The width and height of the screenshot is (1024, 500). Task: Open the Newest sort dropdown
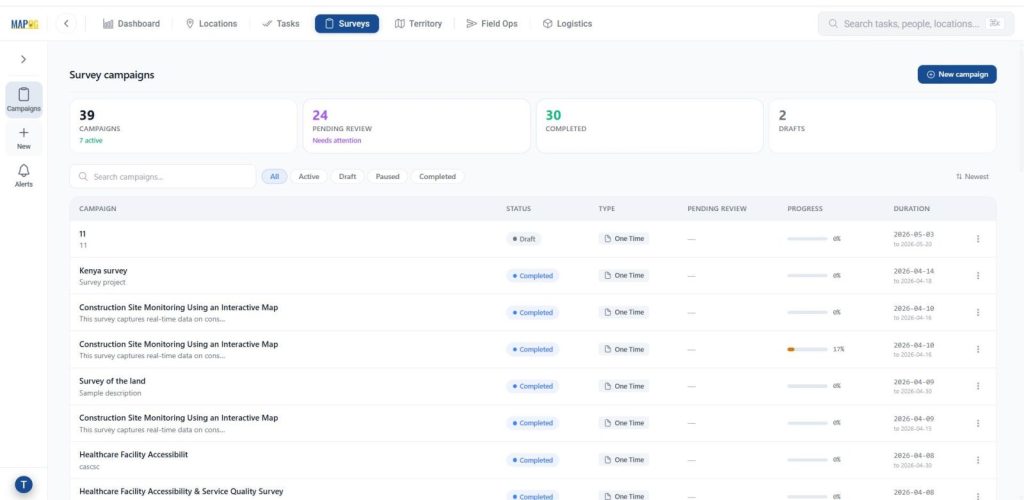[x=972, y=176]
